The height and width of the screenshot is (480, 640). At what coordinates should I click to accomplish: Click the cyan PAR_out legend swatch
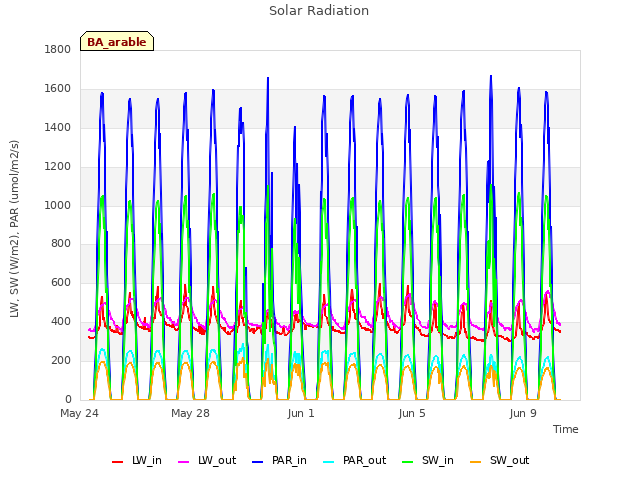pyautogui.click(x=329, y=462)
